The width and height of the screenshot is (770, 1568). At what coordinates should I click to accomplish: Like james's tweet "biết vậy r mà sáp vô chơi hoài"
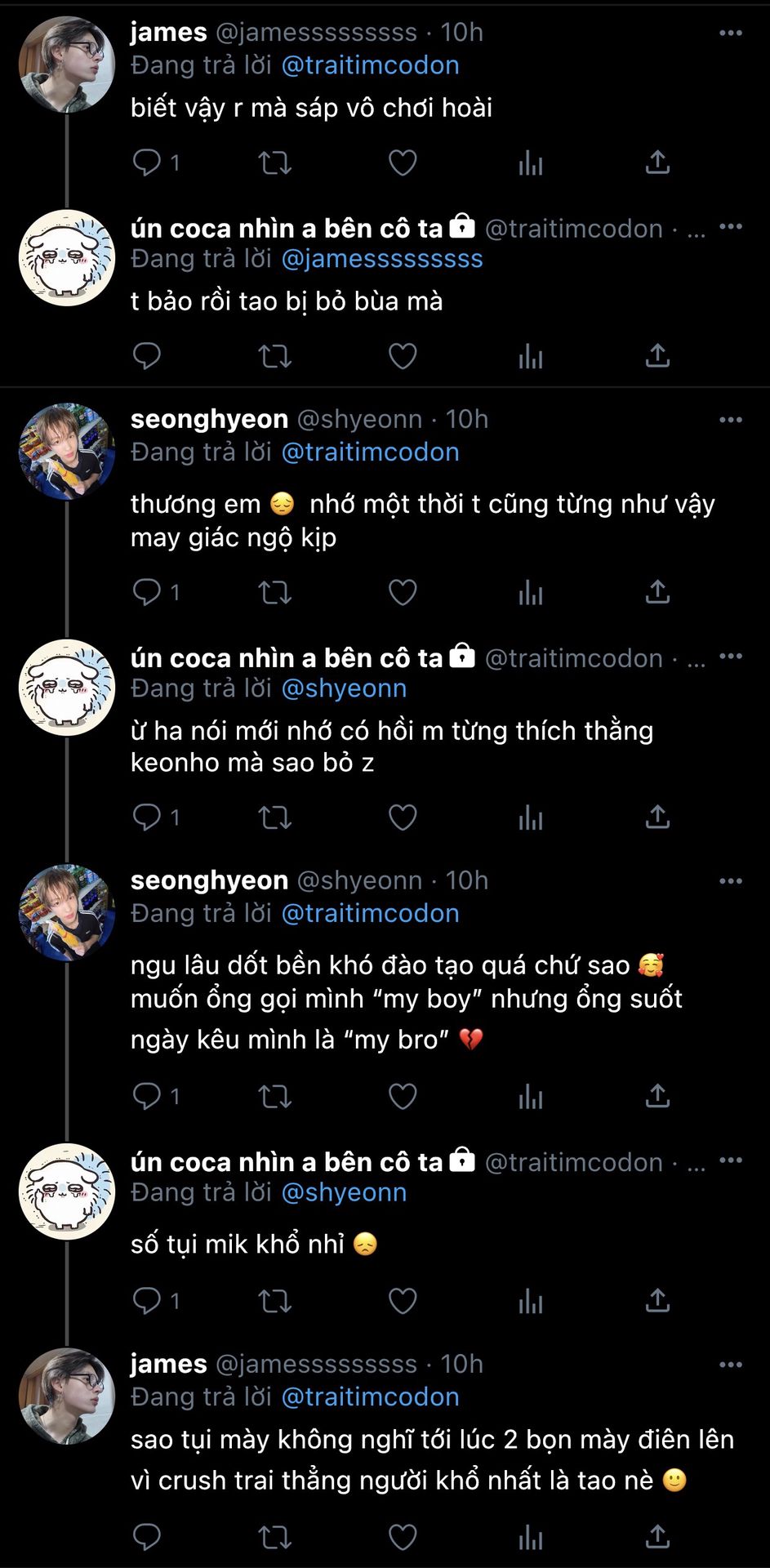tap(403, 163)
